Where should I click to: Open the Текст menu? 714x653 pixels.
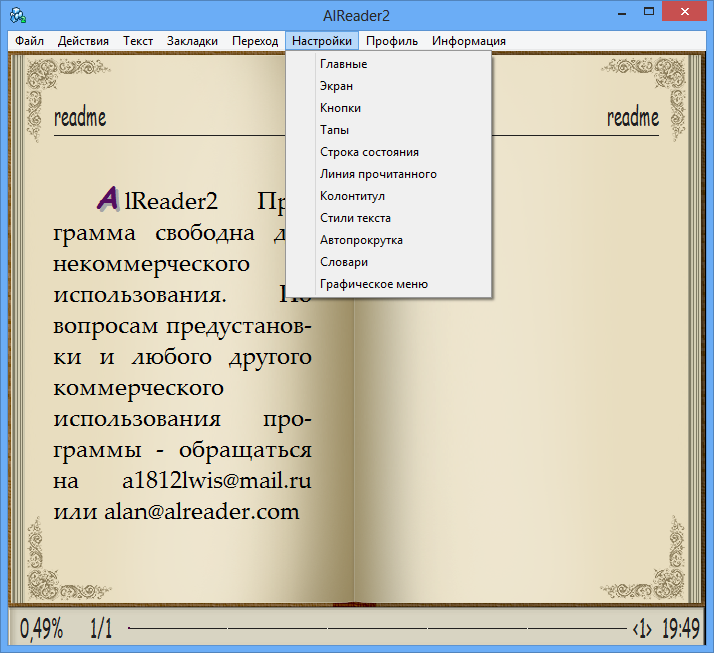138,41
